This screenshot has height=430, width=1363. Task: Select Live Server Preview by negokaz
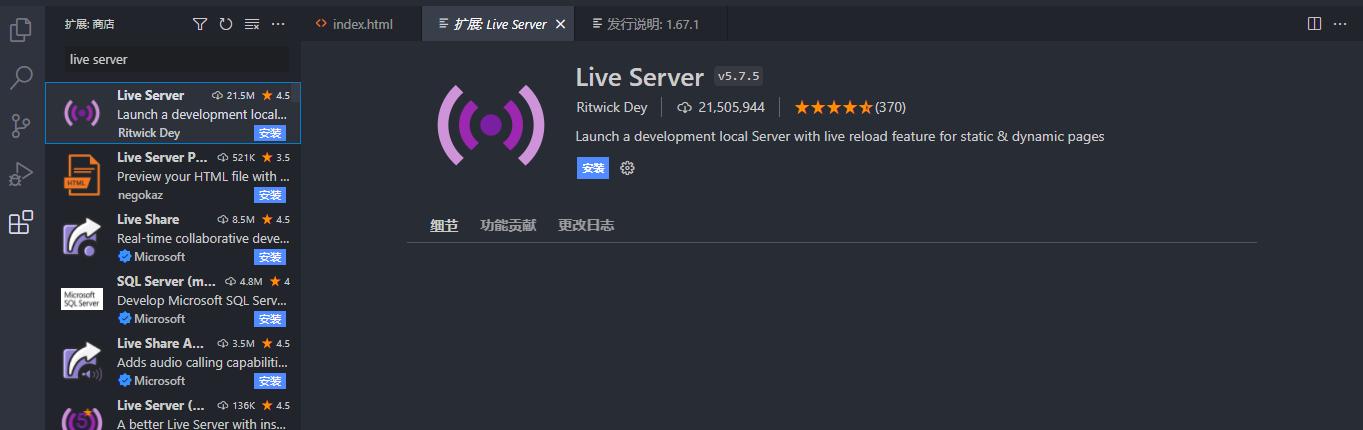tap(173, 175)
